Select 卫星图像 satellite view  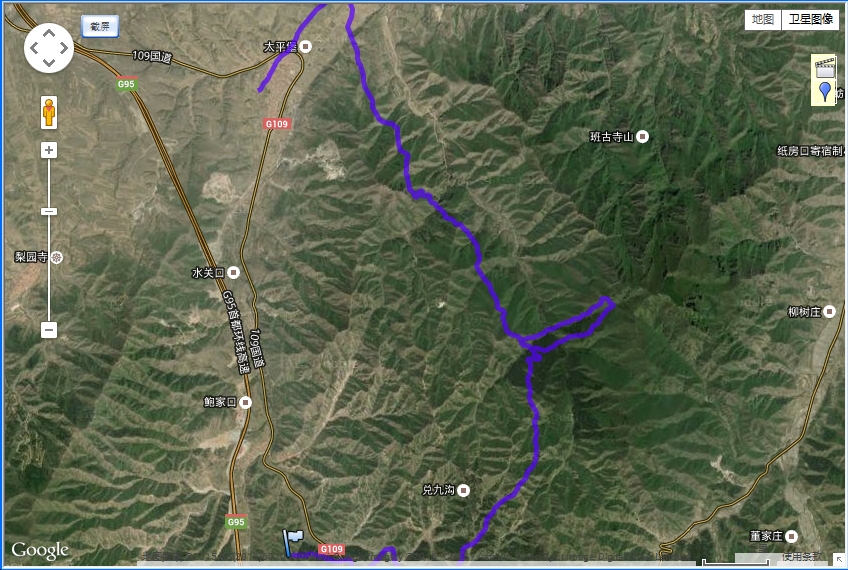[x=810, y=19]
